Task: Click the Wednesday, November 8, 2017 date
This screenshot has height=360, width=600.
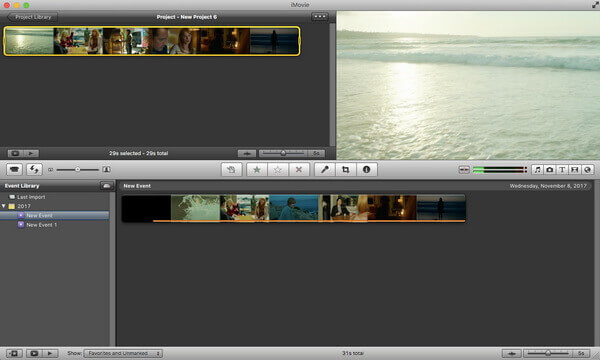Action: click(548, 186)
